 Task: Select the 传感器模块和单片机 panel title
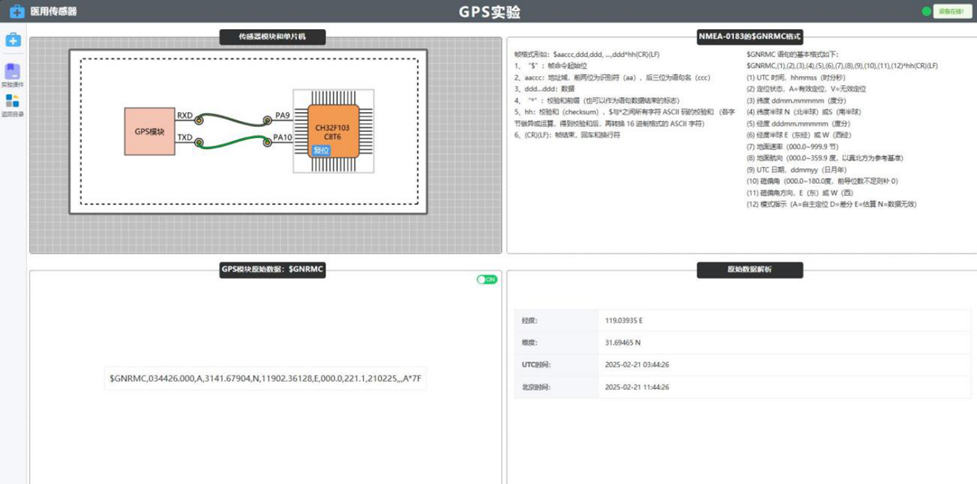coord(272,38)
